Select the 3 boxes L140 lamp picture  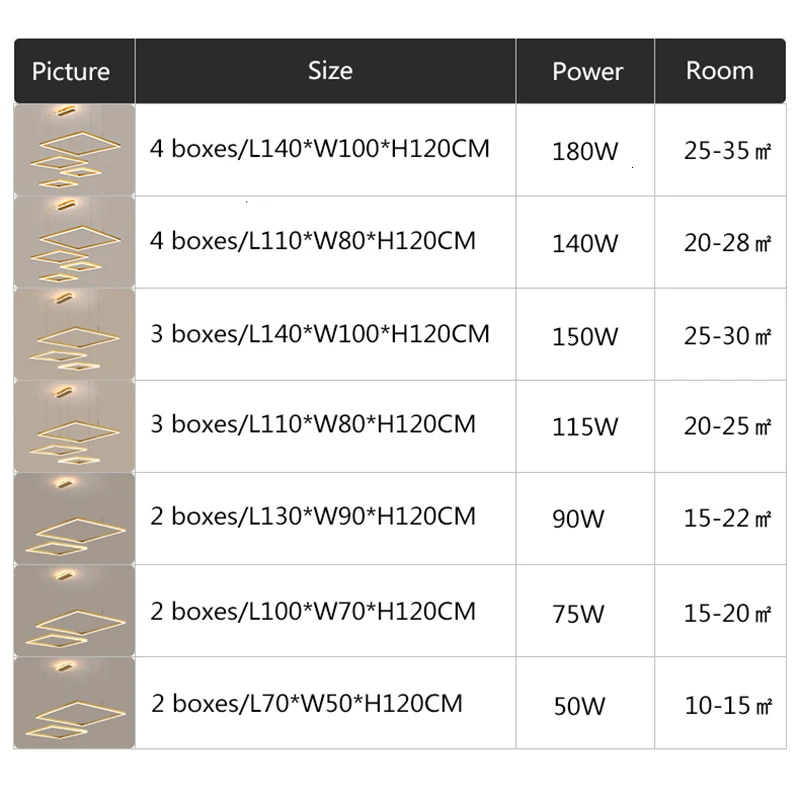(x=73, y=334)
